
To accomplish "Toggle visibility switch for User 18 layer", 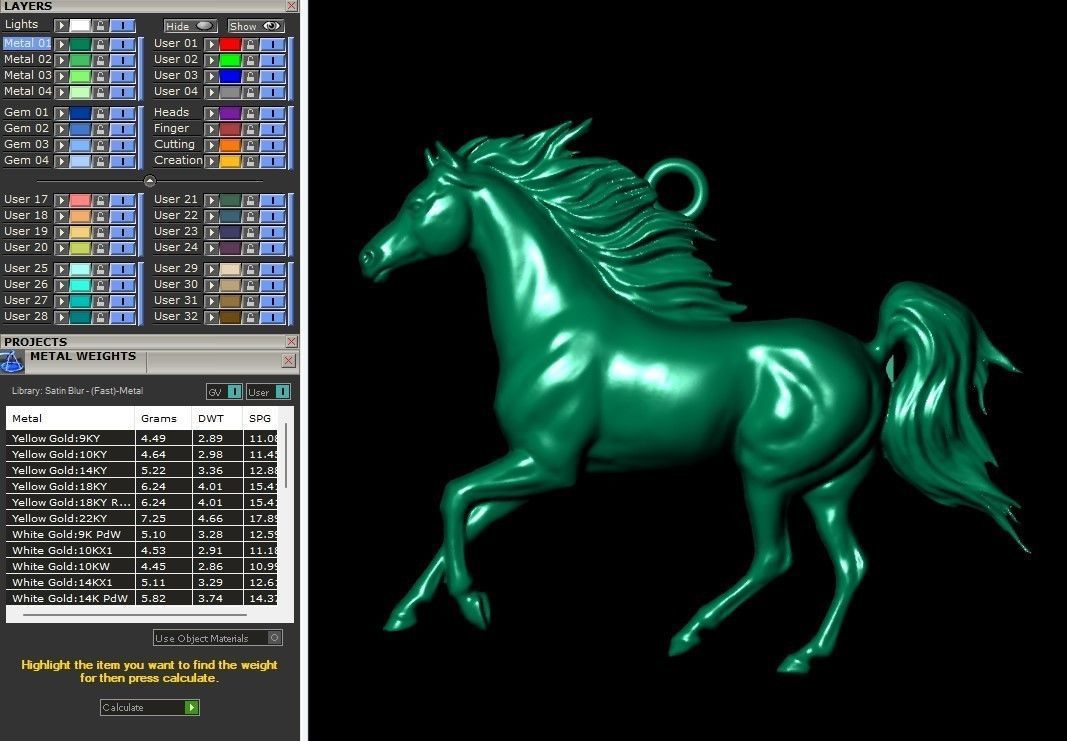I will (123, 216).
